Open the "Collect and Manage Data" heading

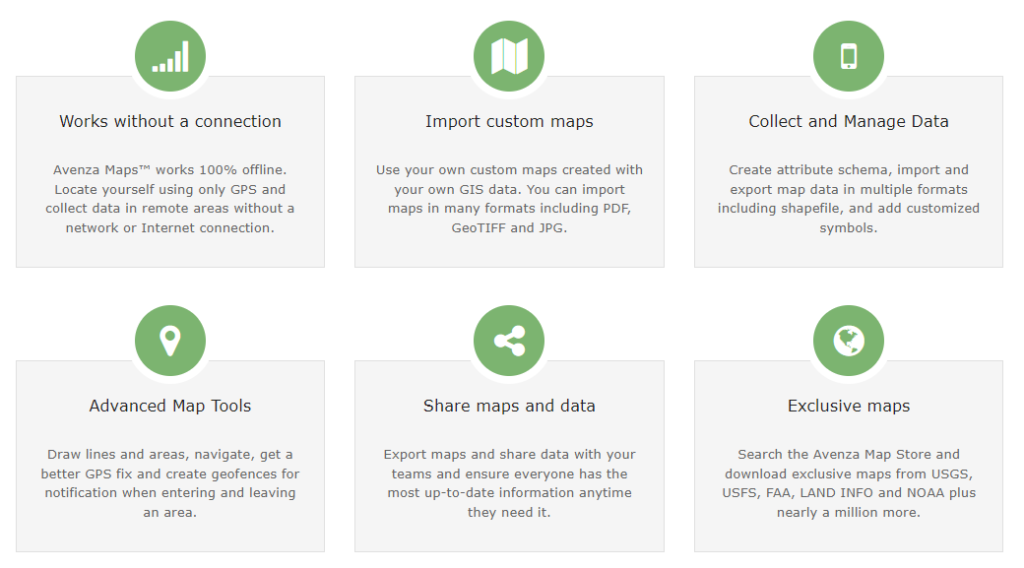pyautogui.click(x=848, y=121)
